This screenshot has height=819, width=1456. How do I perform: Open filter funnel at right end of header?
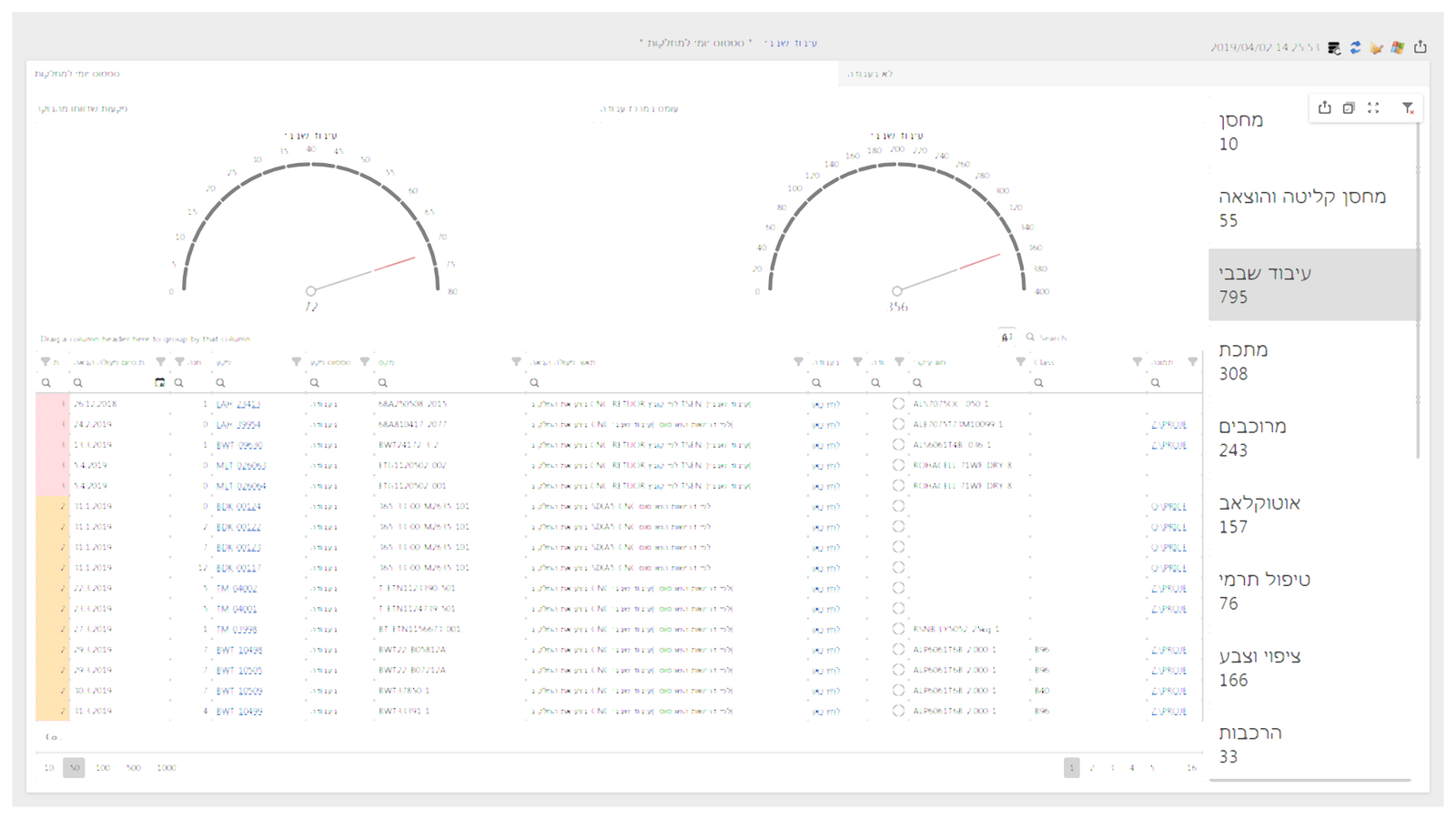(x=1192, y=362)
